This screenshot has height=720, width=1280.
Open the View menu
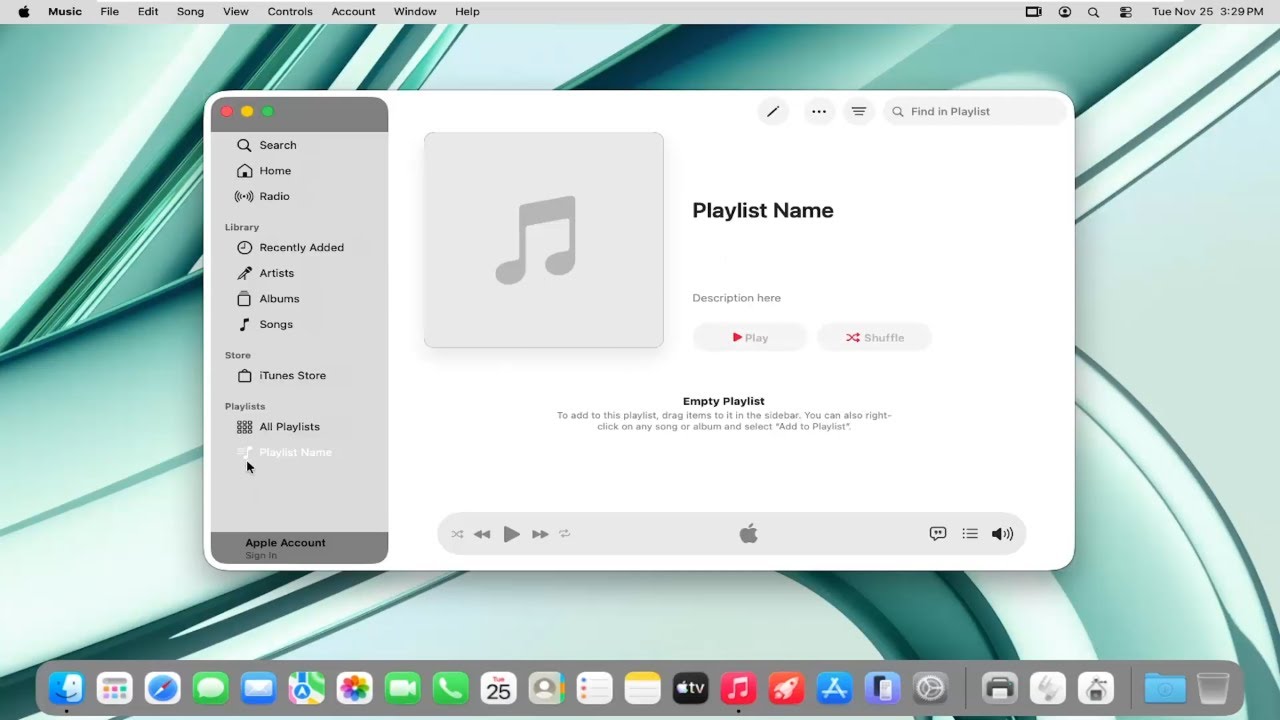click(x=236, y=12)
